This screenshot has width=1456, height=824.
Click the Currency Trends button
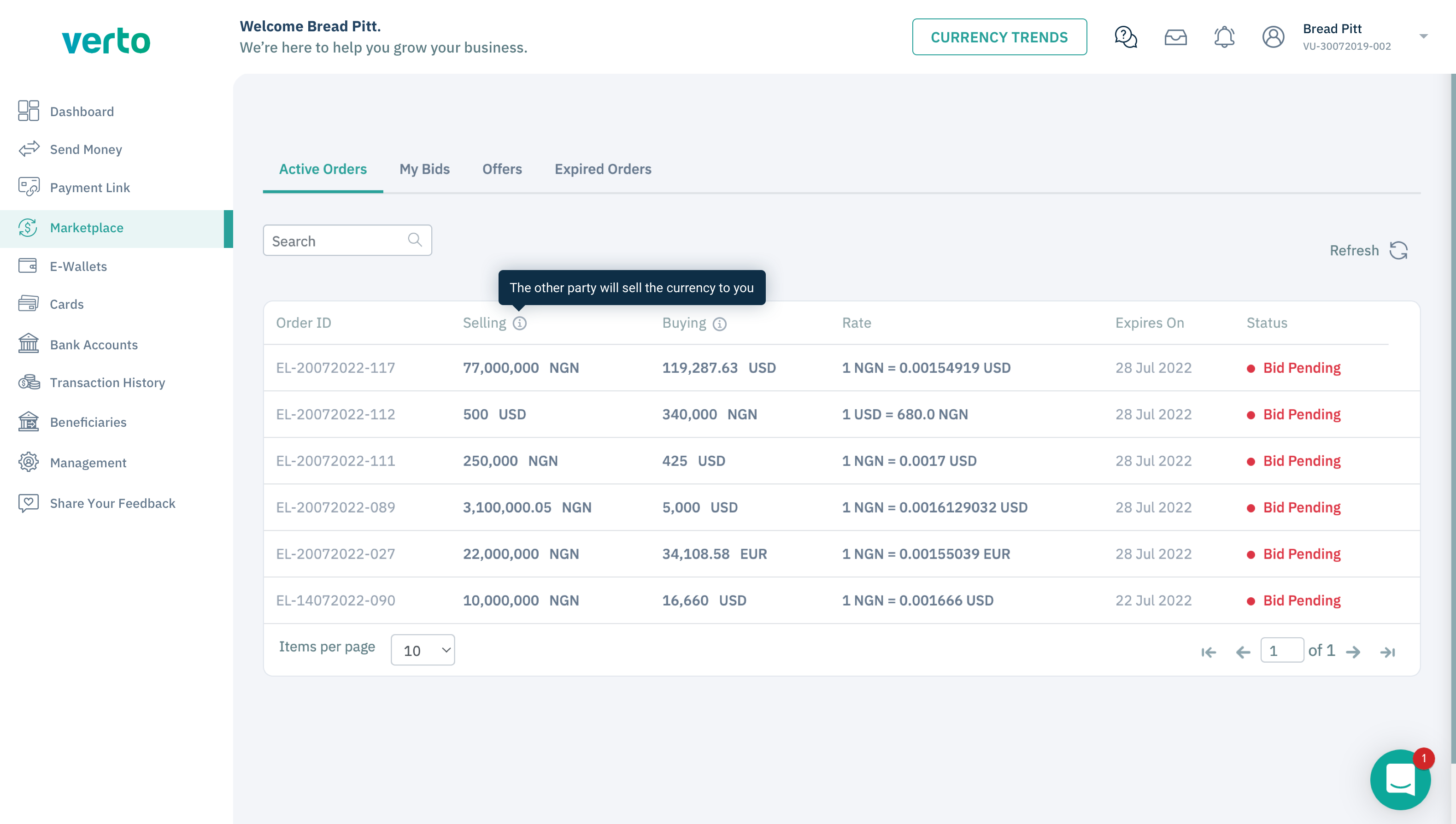(998, 37)
